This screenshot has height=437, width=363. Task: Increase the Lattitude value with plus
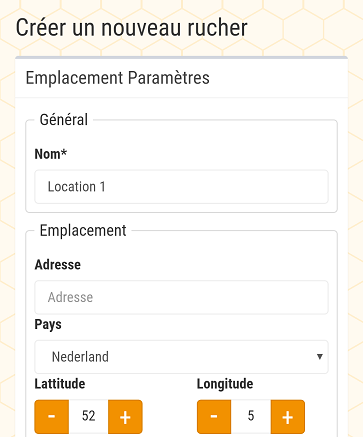click(125, 417)
